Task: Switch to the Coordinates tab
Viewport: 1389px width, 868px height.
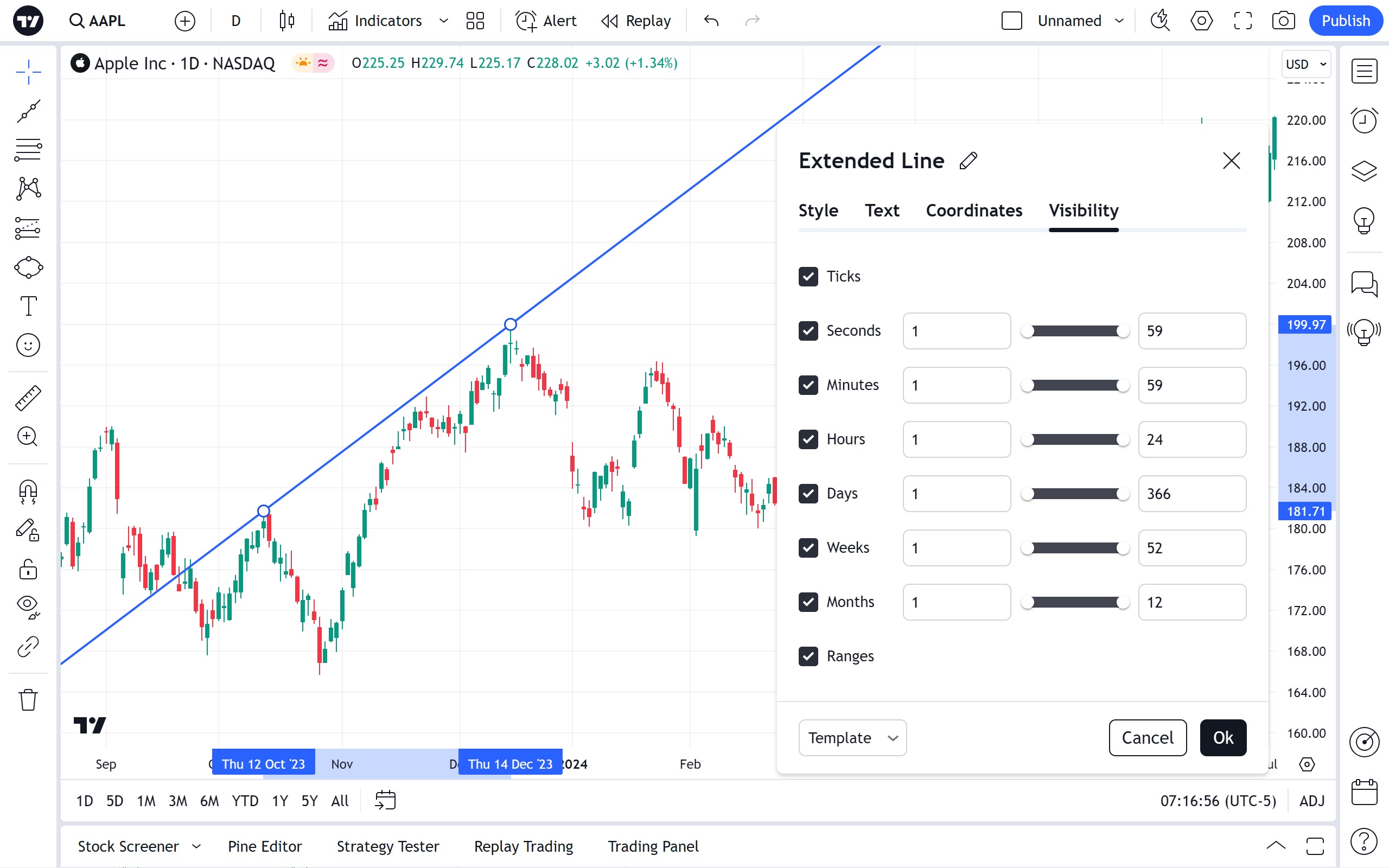Action: (x=973, y=210)
